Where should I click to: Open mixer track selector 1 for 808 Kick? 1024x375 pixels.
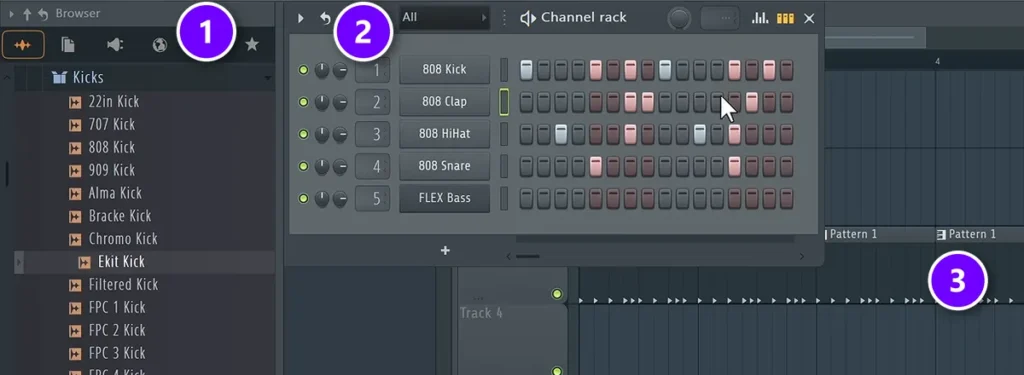[372, 70]
